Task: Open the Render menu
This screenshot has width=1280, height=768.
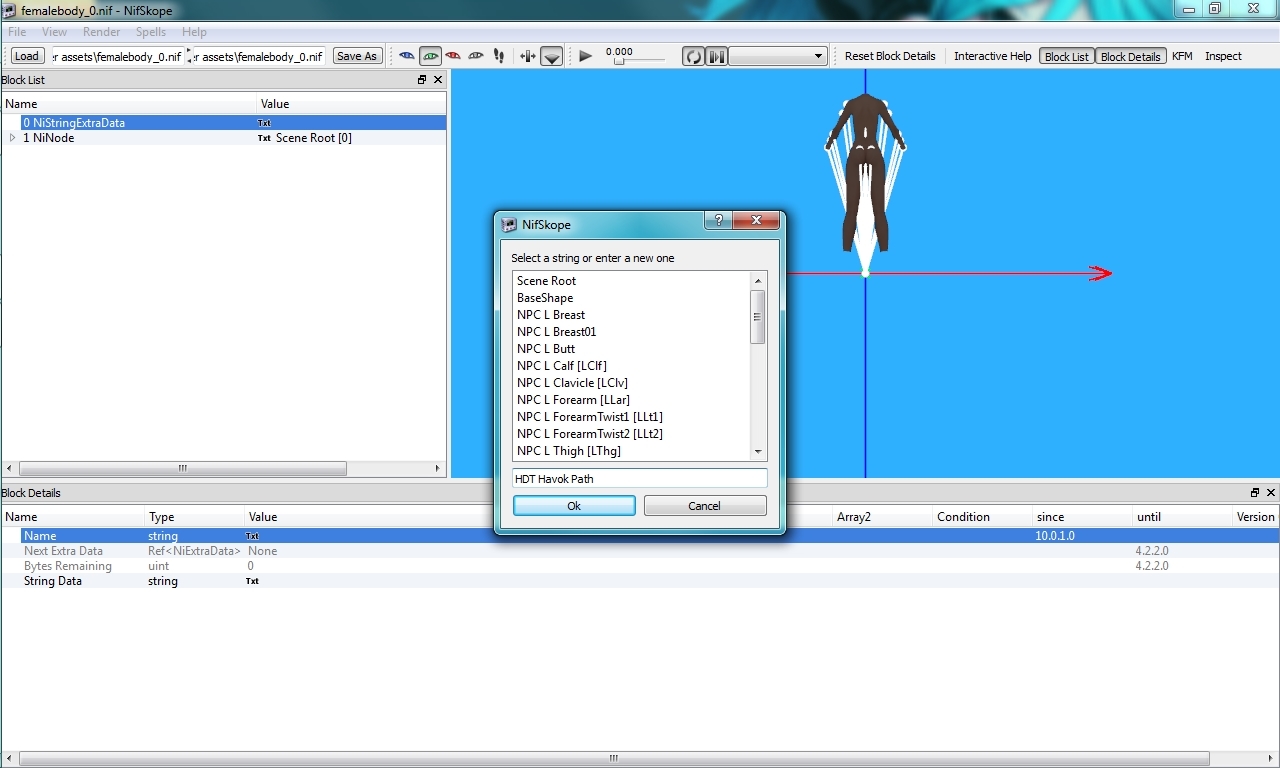Action: tap(102, 32)
